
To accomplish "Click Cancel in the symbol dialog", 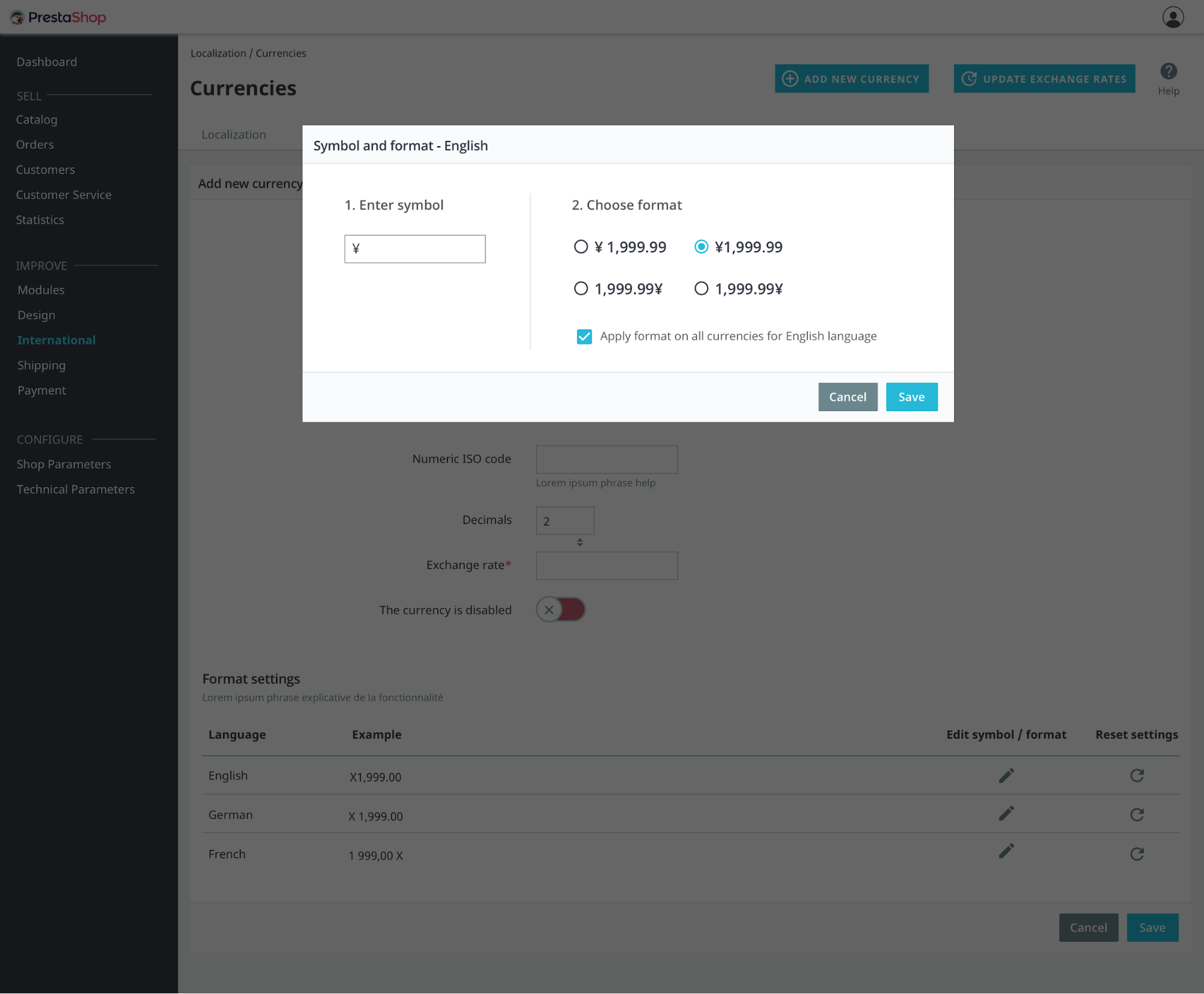I will [847, 397].
